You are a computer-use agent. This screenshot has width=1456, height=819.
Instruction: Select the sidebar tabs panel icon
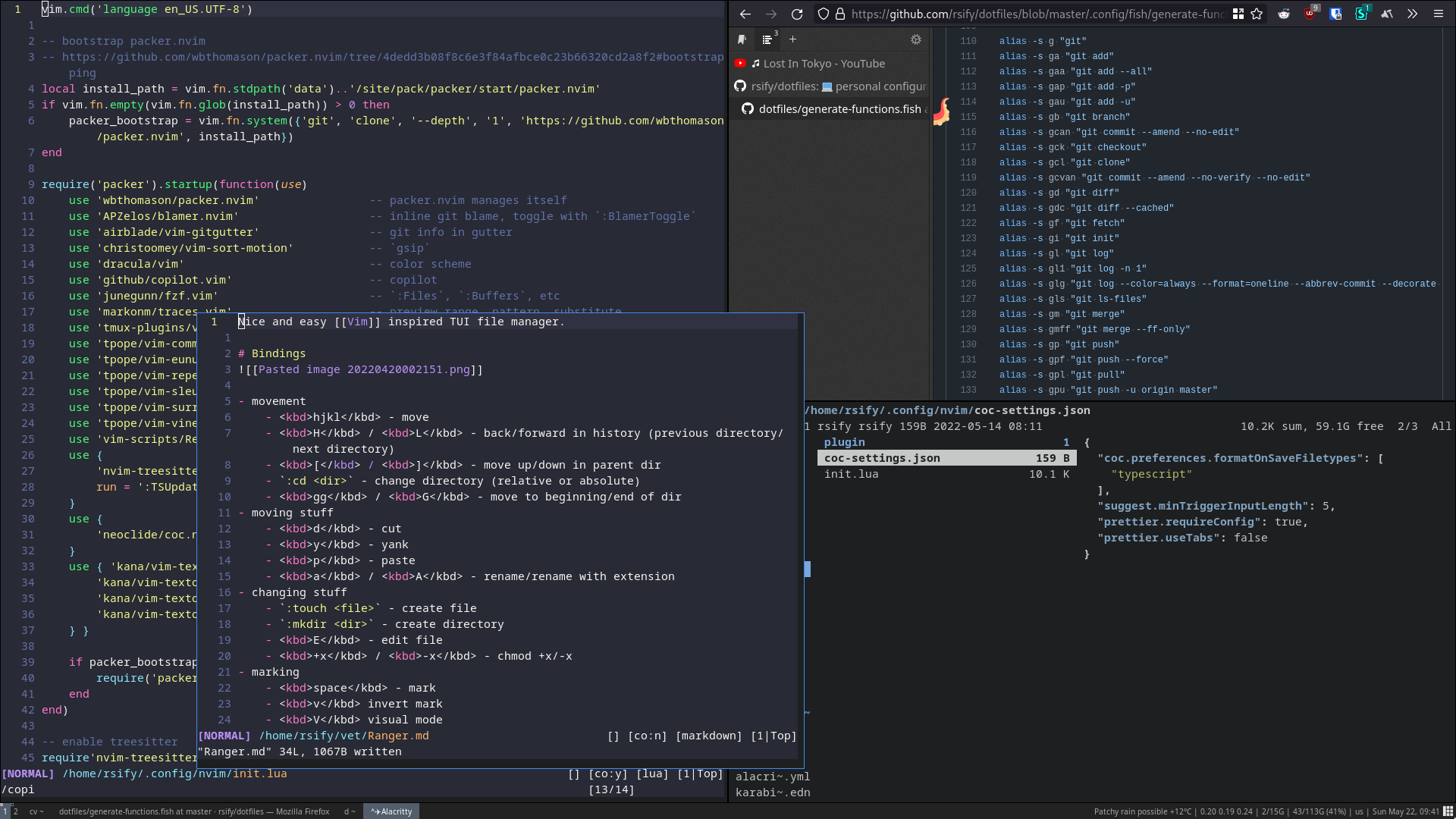(x=767, y=39)
